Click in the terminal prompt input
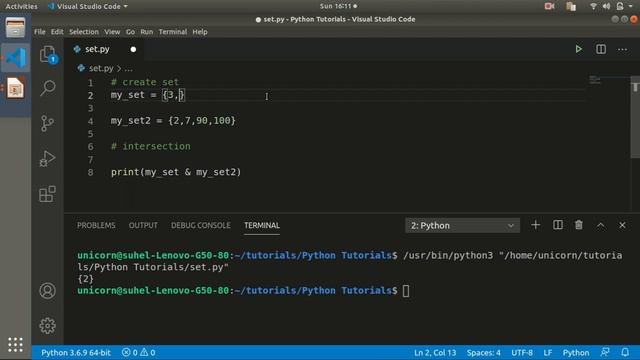Image resolution: width=640 pixels, height=360 pixels. pos(406,291)
